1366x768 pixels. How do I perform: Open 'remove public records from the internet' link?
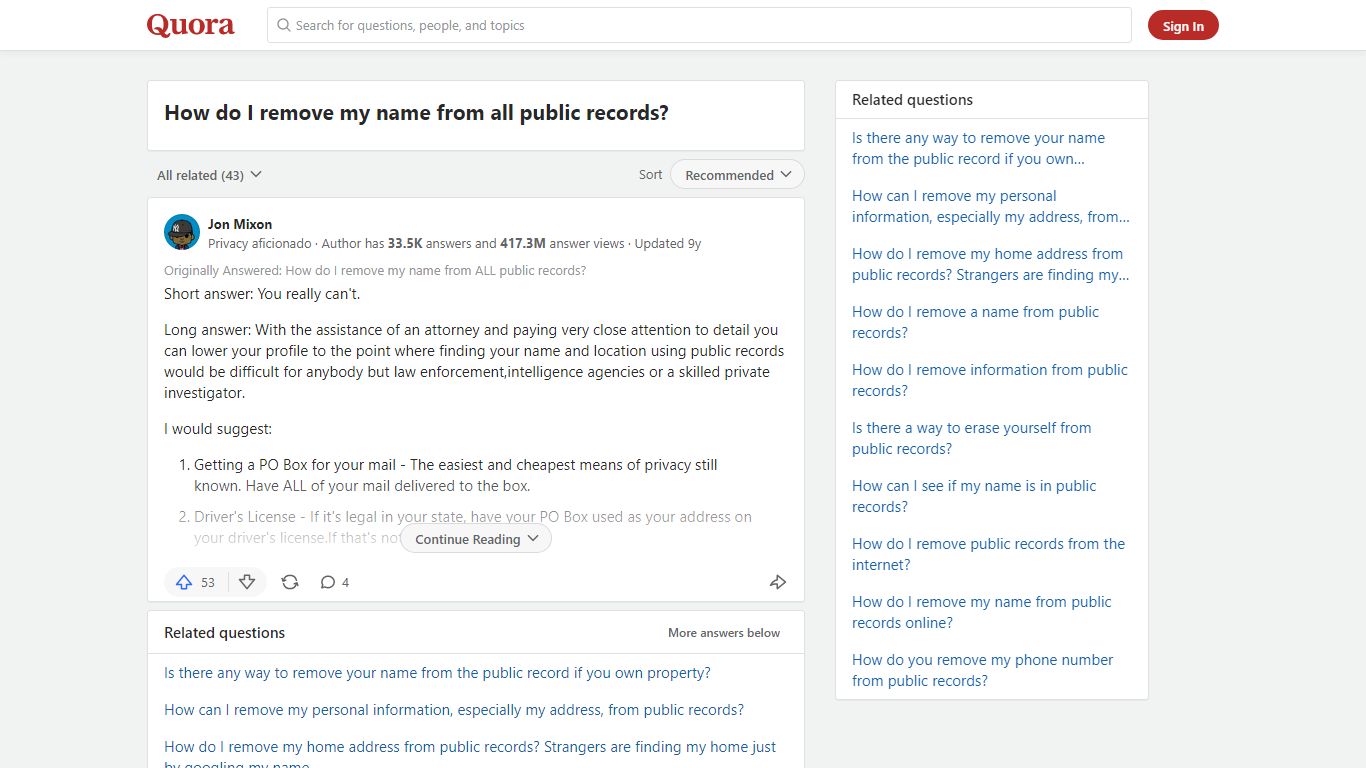click(x=988, y=554)
